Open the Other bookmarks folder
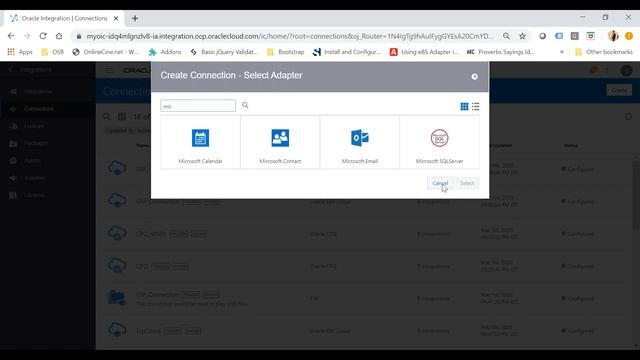The width and height of the screenshot is (640, 360). [604, 52]
